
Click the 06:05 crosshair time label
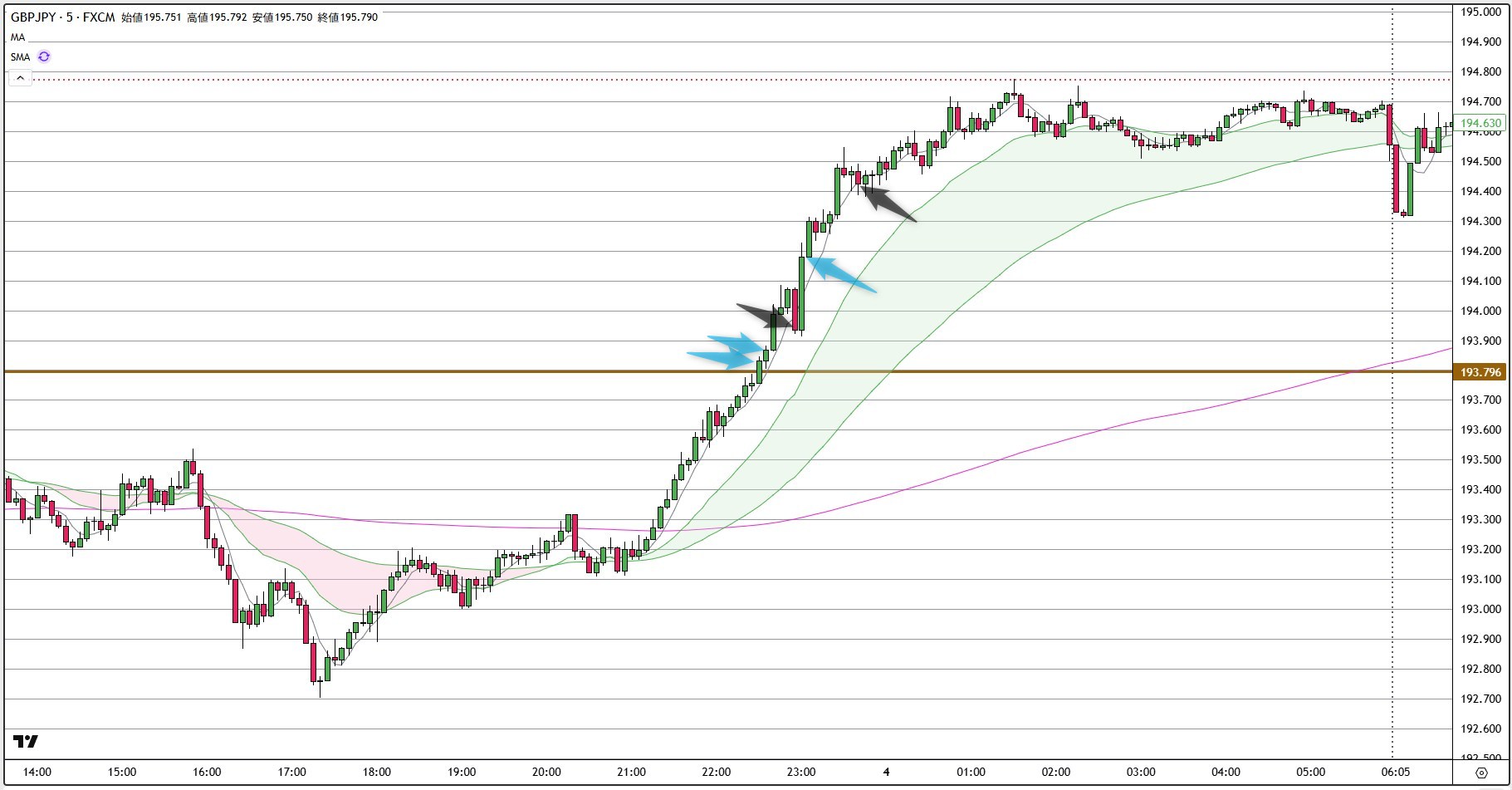(x=1396, y=772)
